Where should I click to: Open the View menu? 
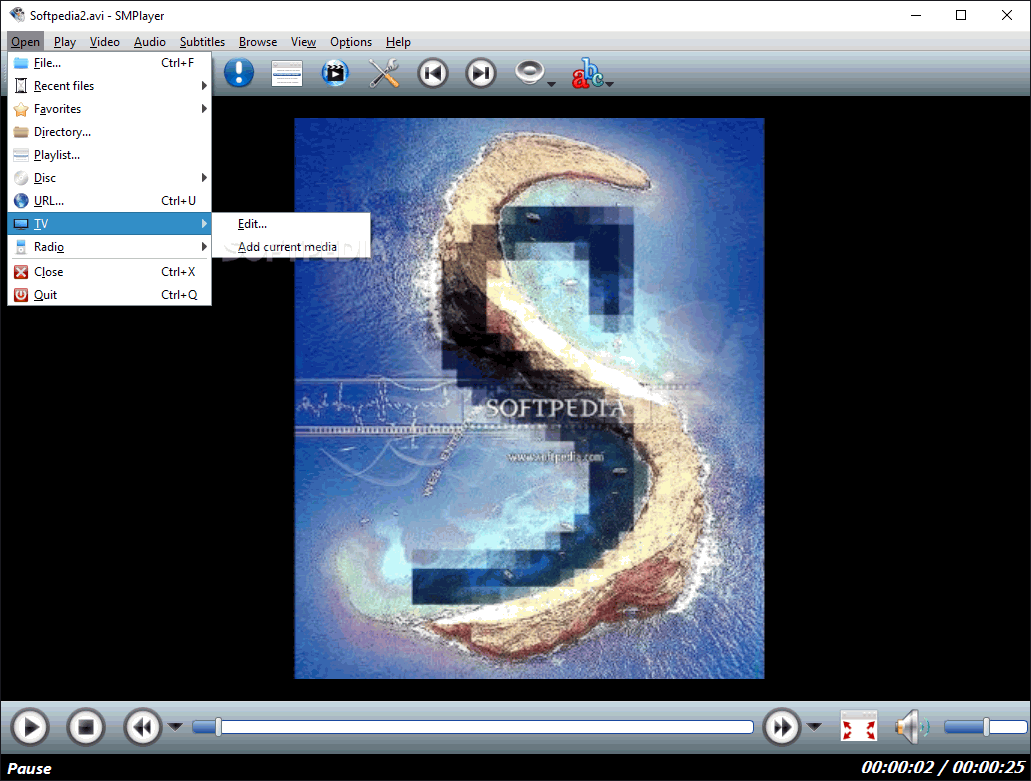(x=303, y=41)
